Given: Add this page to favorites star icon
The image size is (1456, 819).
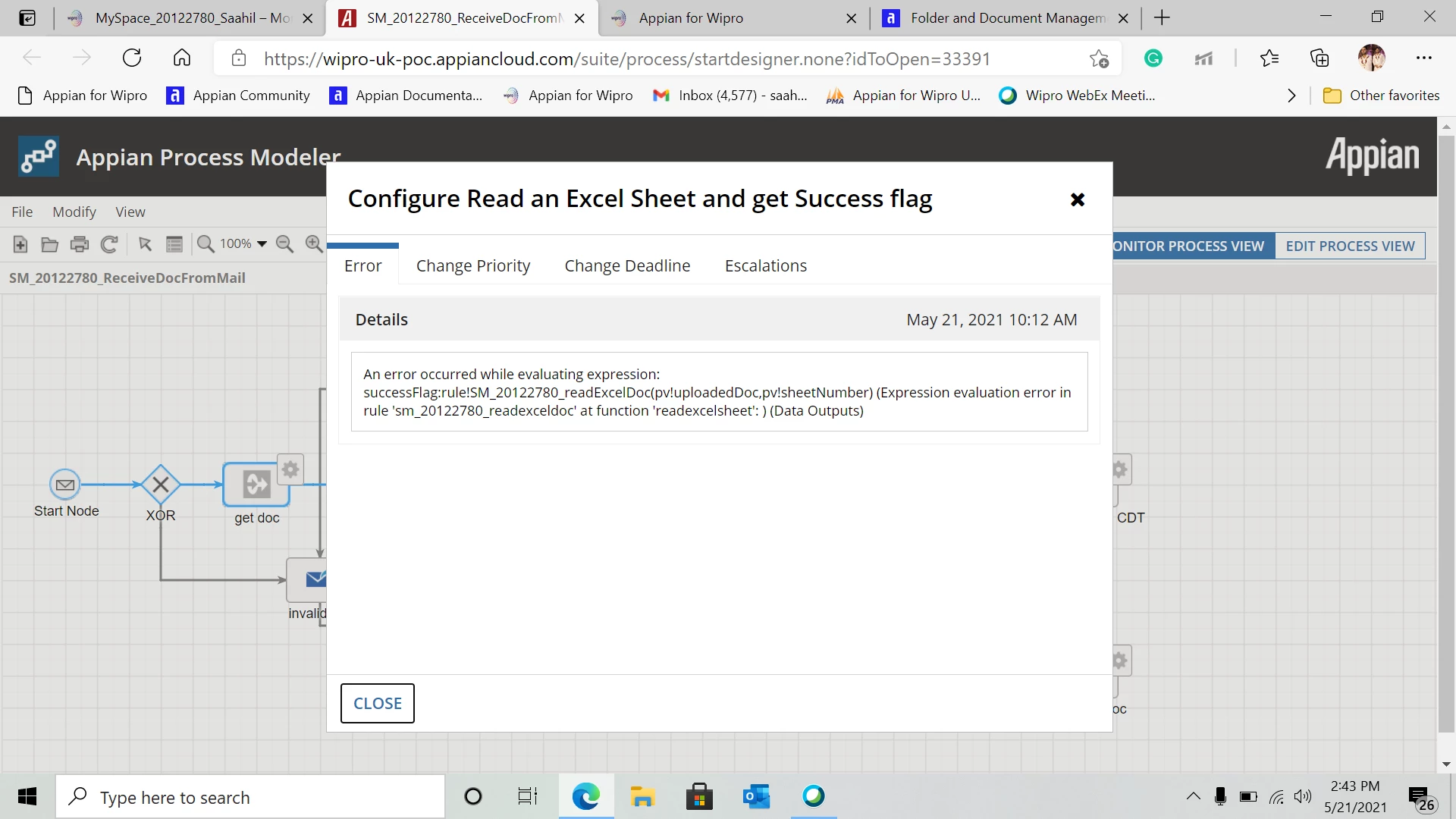Looking at the screenshot, I should (1099, 58).
